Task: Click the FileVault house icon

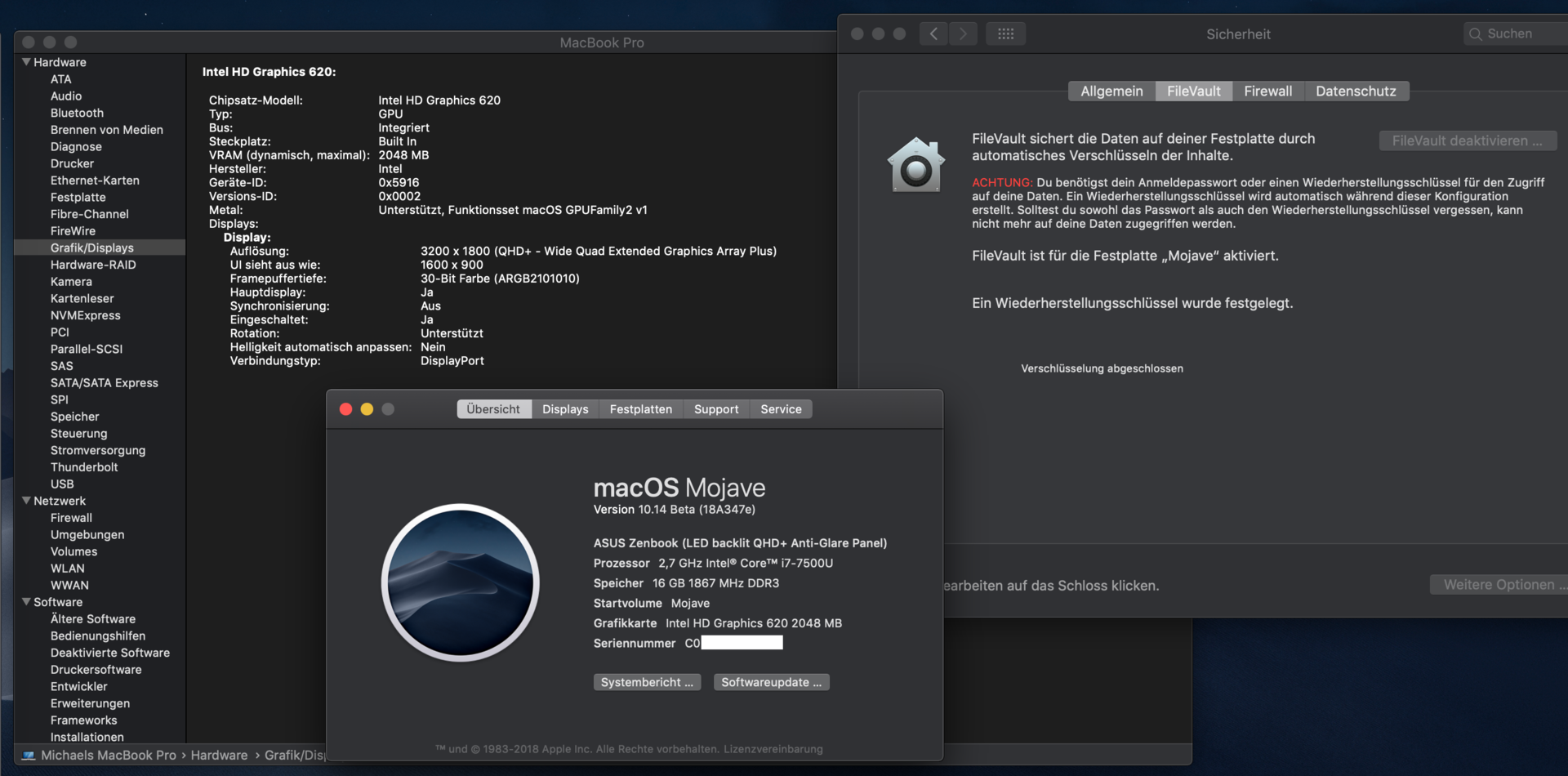Action: tap(915, 164)
